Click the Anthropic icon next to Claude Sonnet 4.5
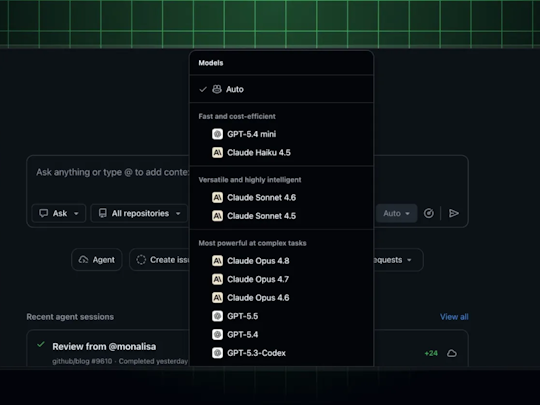This screenshot has height=405, width=540. point(217,216)
